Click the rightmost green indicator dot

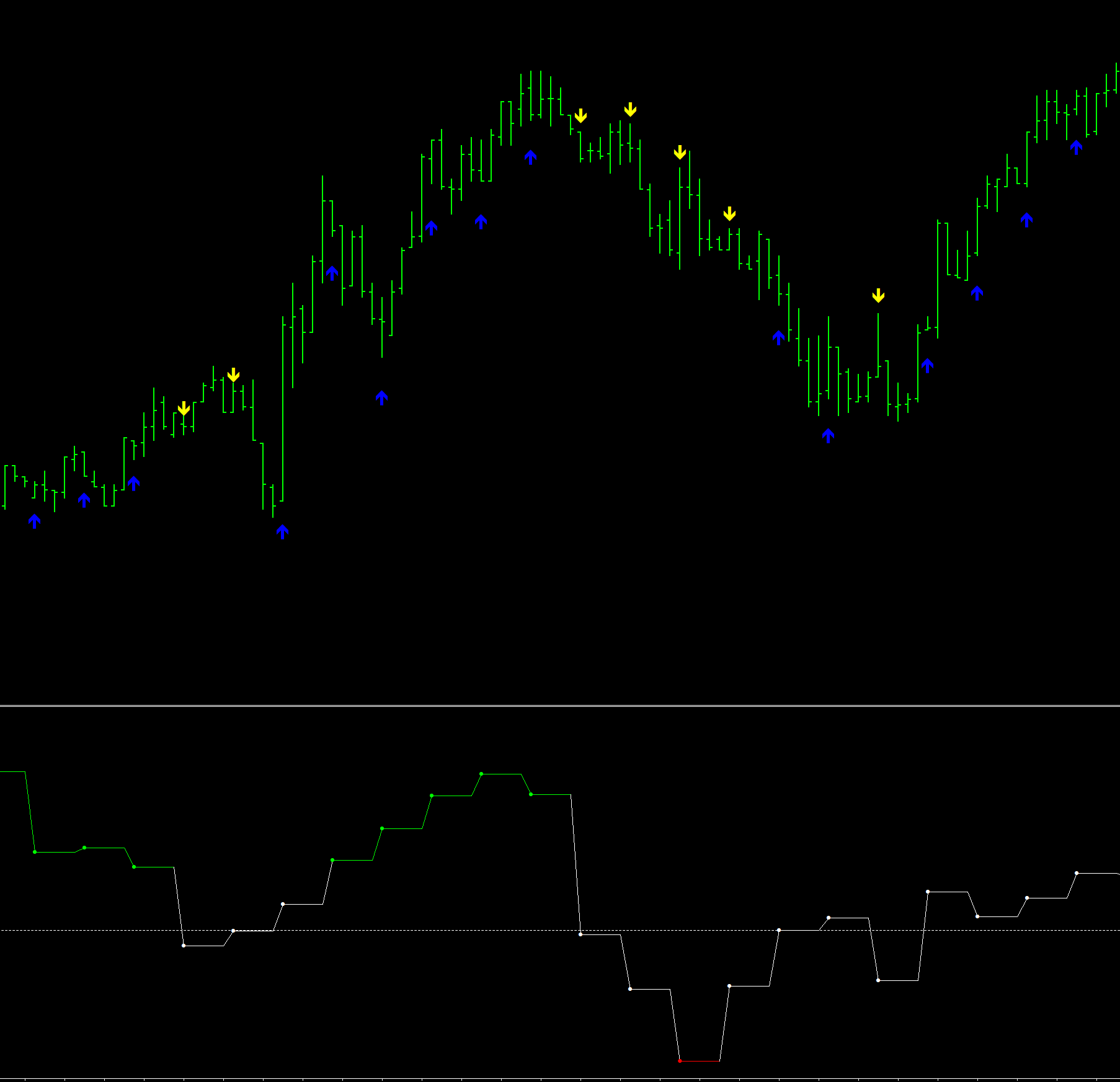(531, 794)
